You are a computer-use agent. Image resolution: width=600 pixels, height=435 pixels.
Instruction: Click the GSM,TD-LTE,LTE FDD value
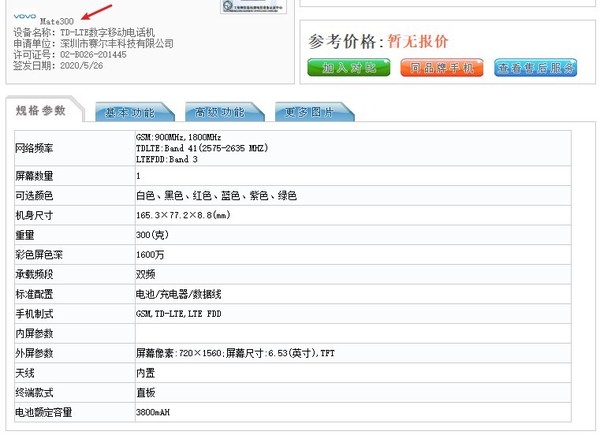pos(178,314)
